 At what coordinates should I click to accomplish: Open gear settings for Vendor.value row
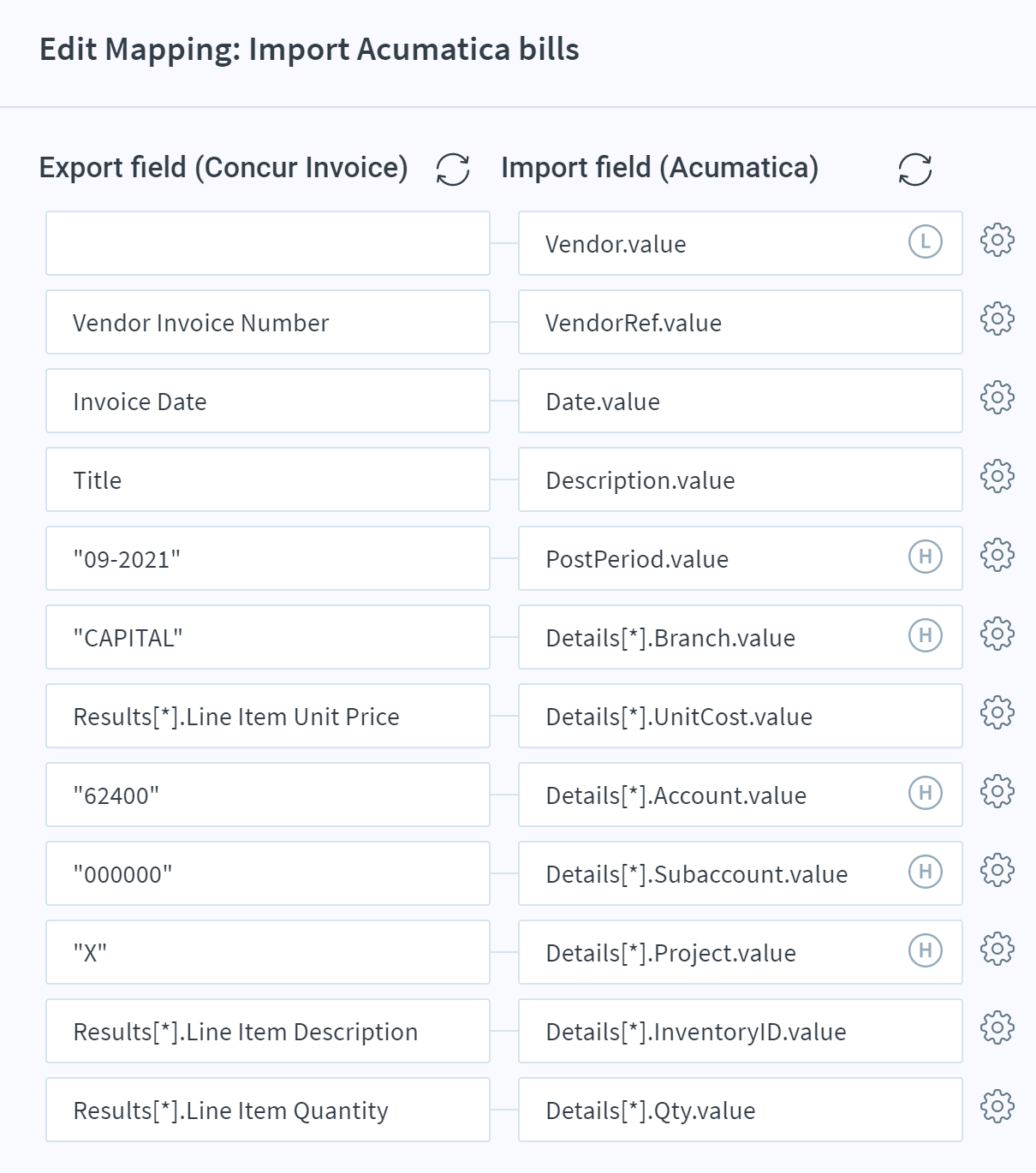click(997, 241)
